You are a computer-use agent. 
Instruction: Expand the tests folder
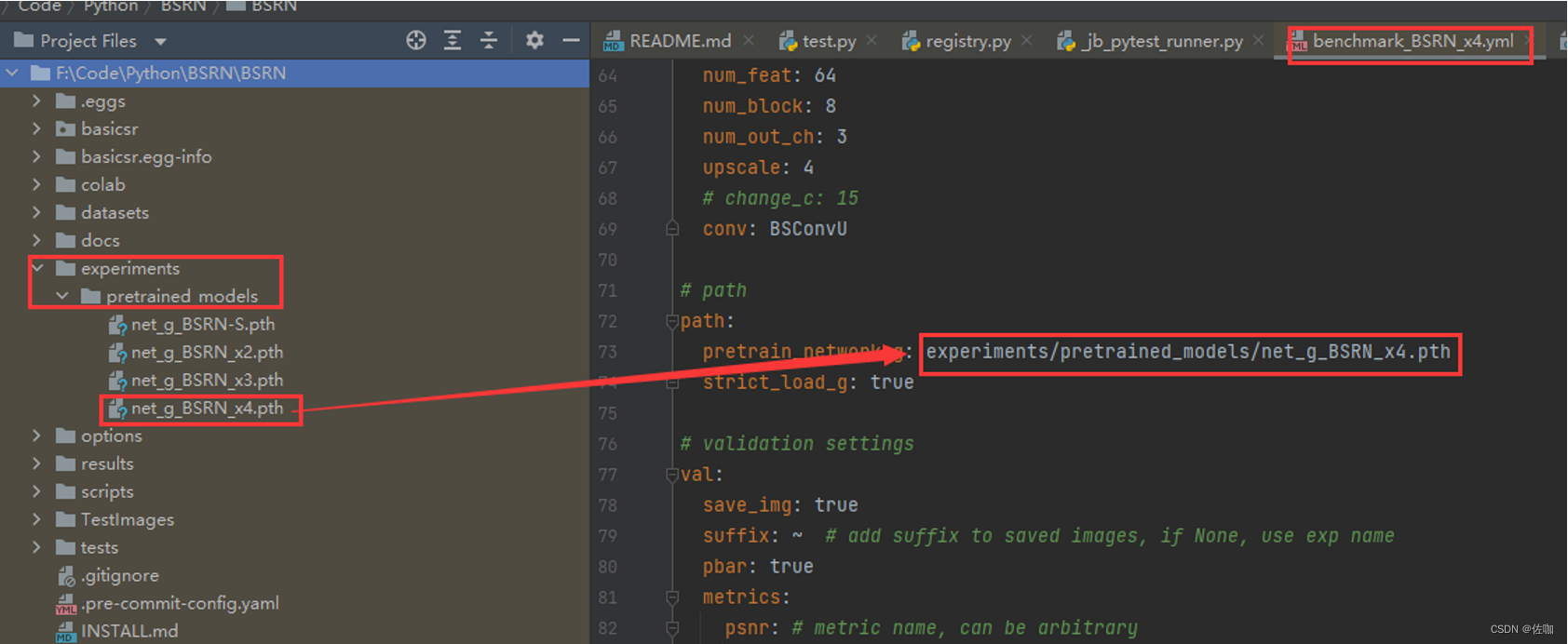point(36,547)
